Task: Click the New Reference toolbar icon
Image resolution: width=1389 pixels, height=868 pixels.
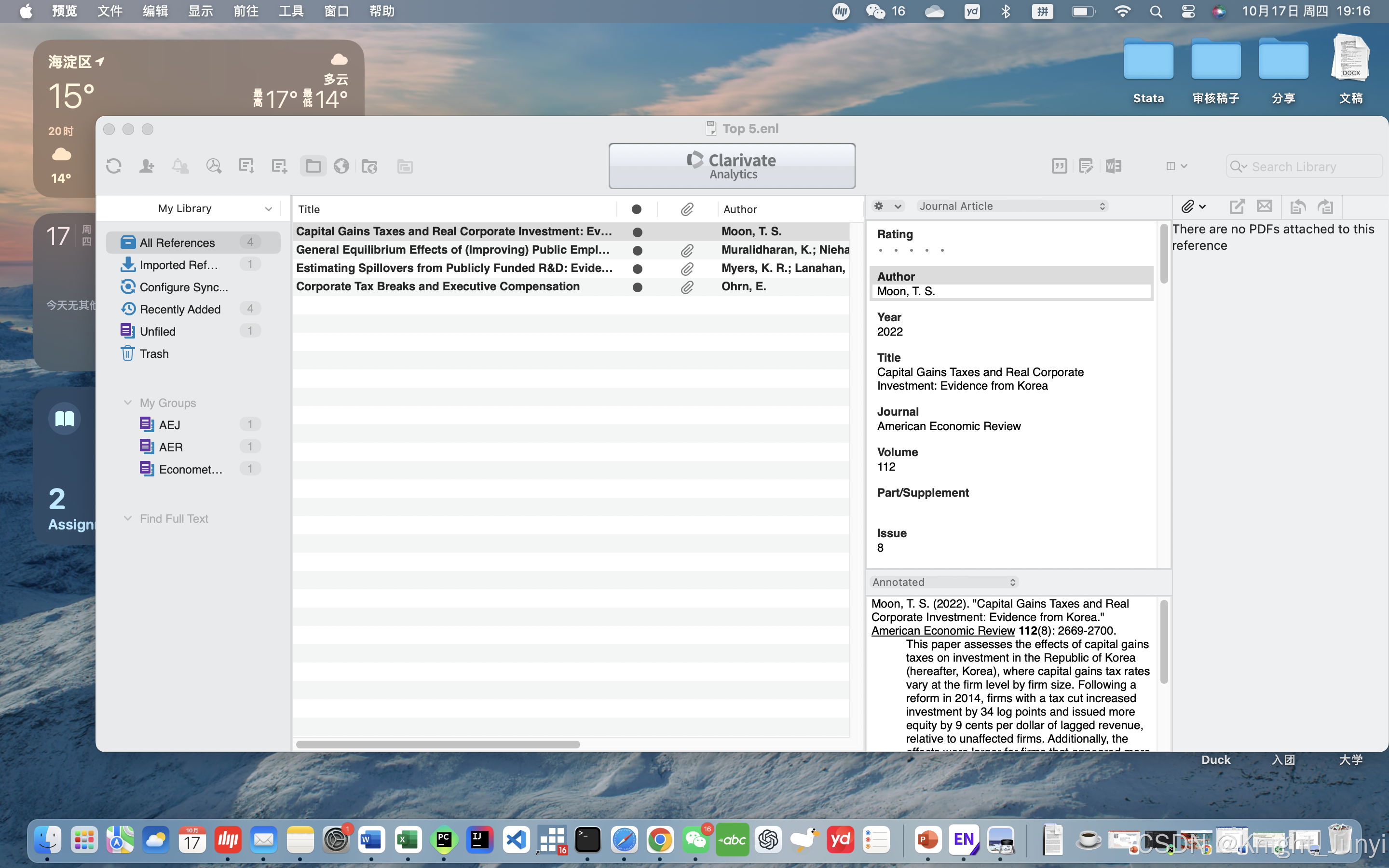Action: click(280, 166)
